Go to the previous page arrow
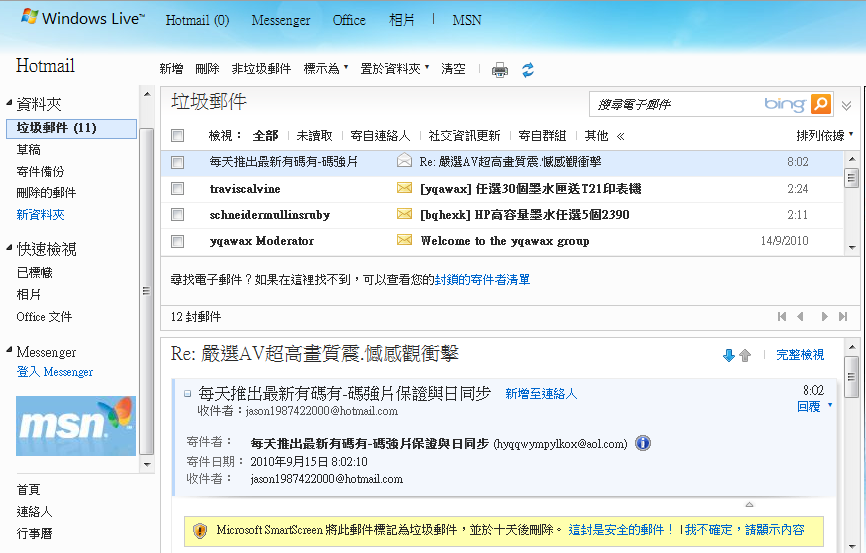Viewport: 866px width, 553px height. pos(800,317)
